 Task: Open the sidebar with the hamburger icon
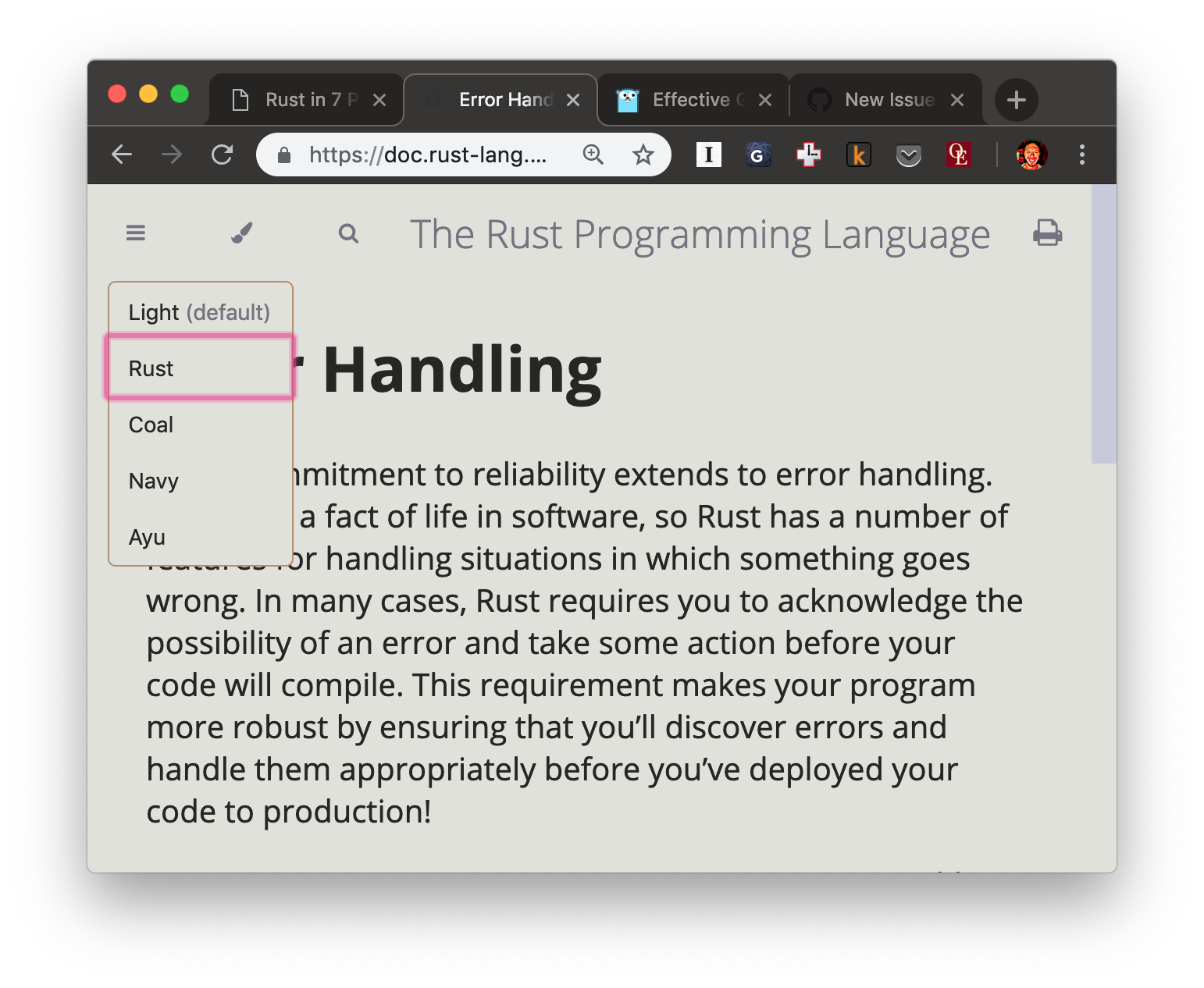point(135,233)
